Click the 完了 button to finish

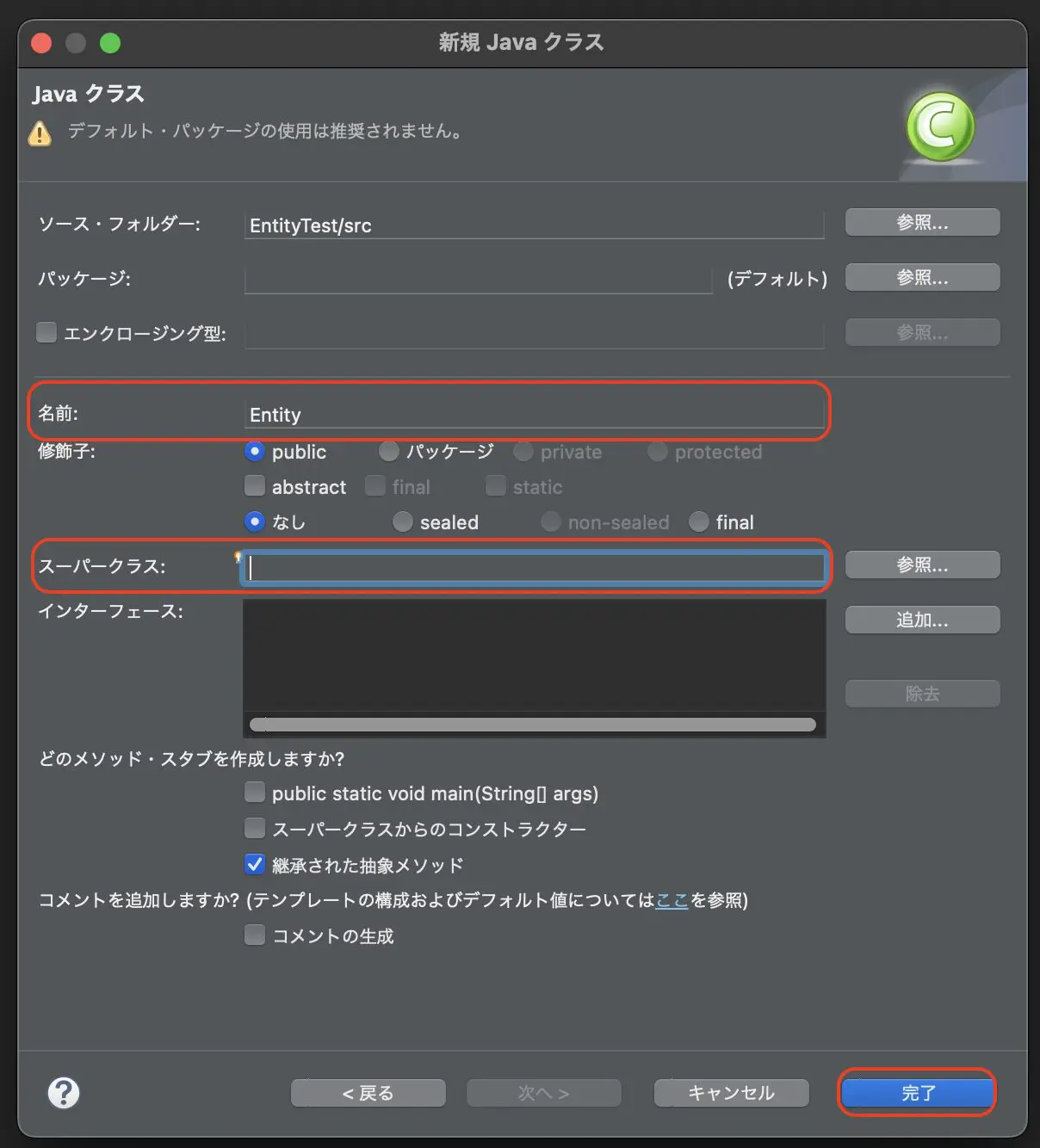pos(916,1092)
